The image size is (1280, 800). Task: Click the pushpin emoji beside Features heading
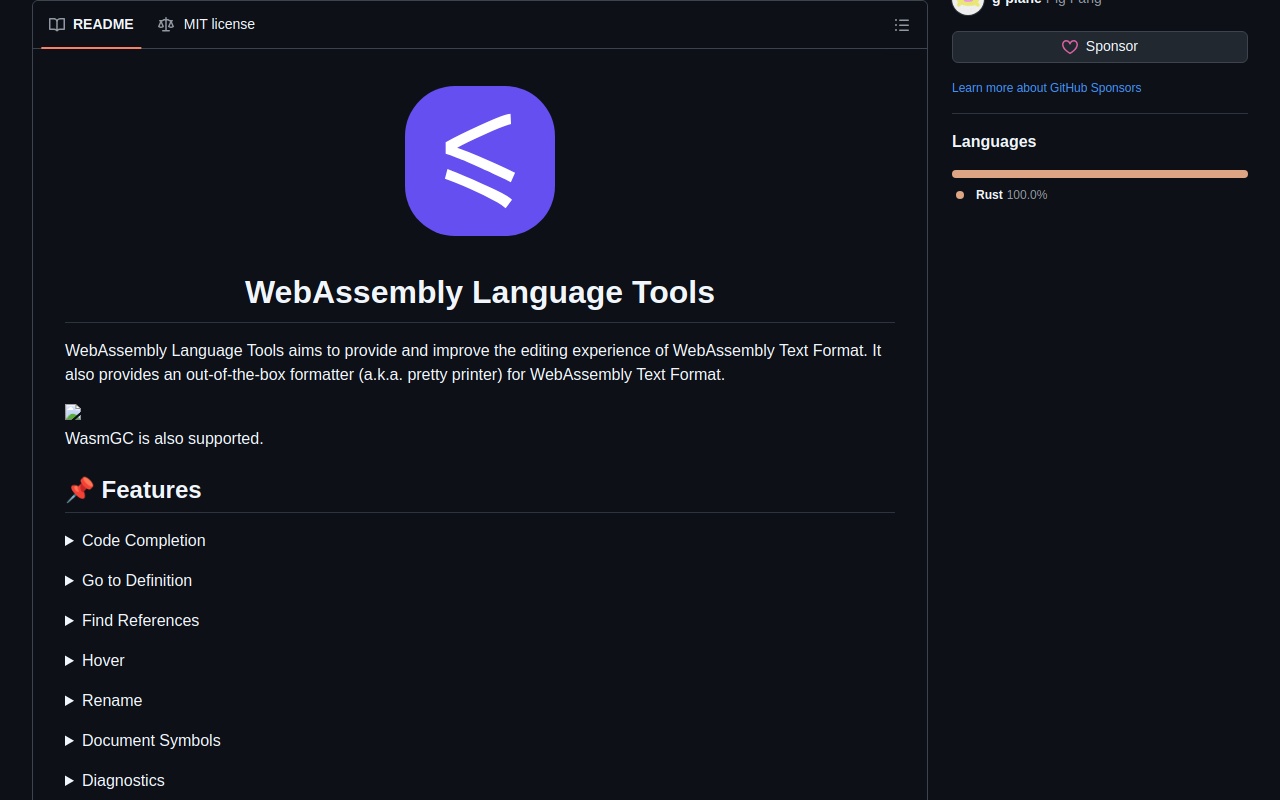click(x=79, y=490)
